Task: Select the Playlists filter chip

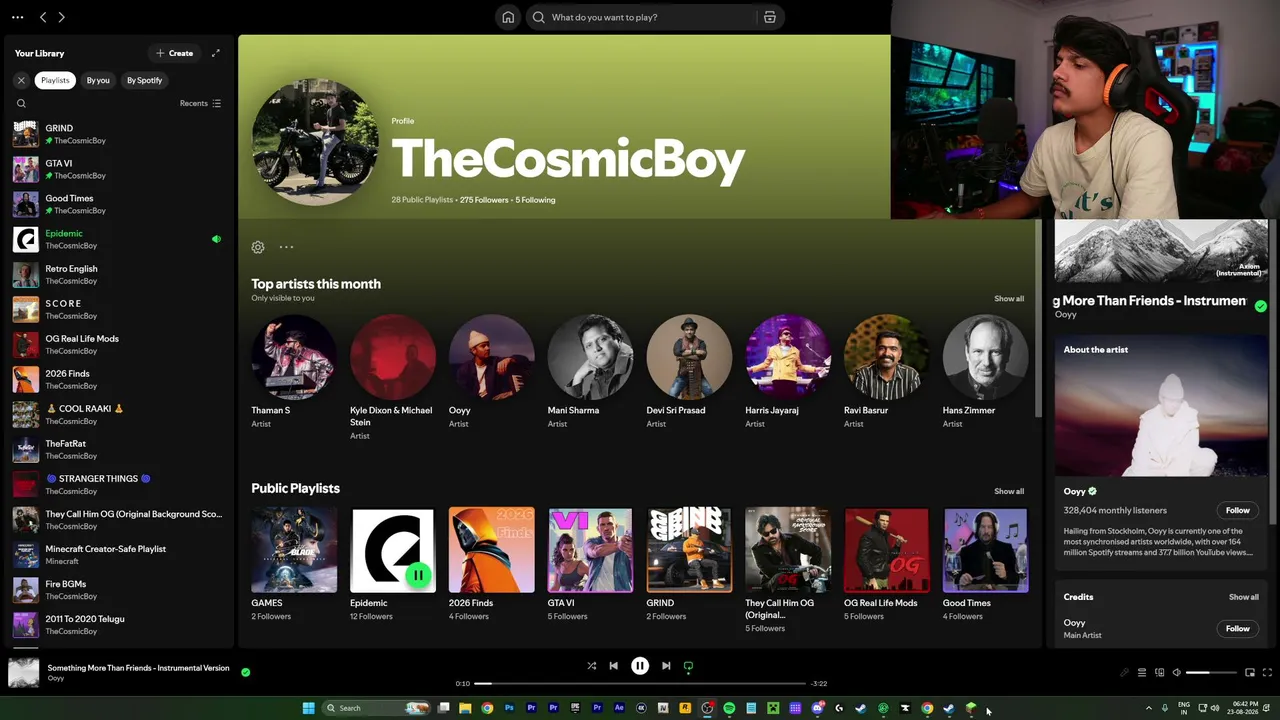Action: tap(55, 80)
